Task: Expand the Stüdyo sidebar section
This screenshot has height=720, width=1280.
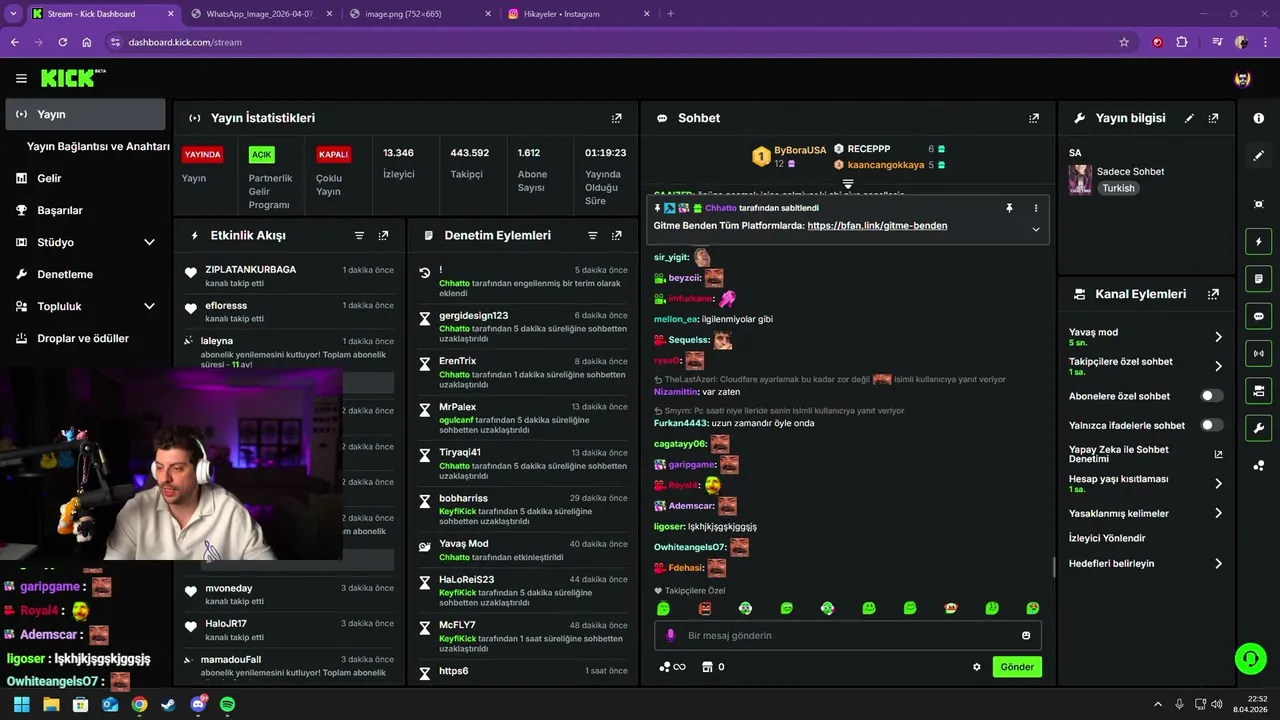Action: 149,242
